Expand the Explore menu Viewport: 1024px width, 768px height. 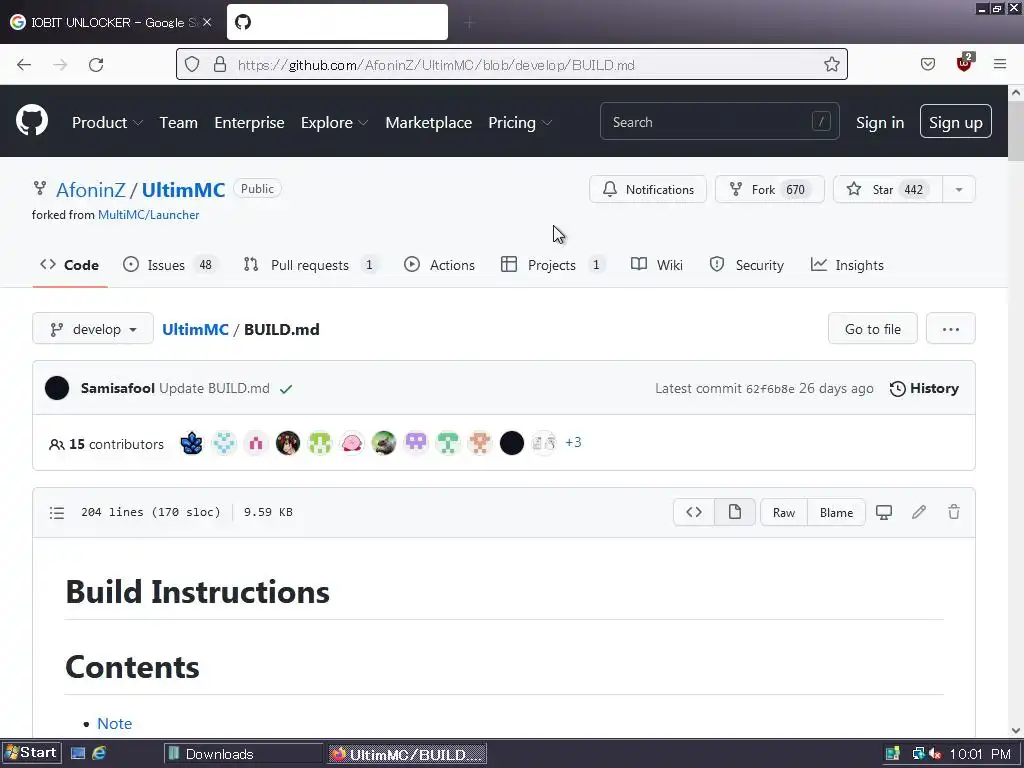[334, 123]
